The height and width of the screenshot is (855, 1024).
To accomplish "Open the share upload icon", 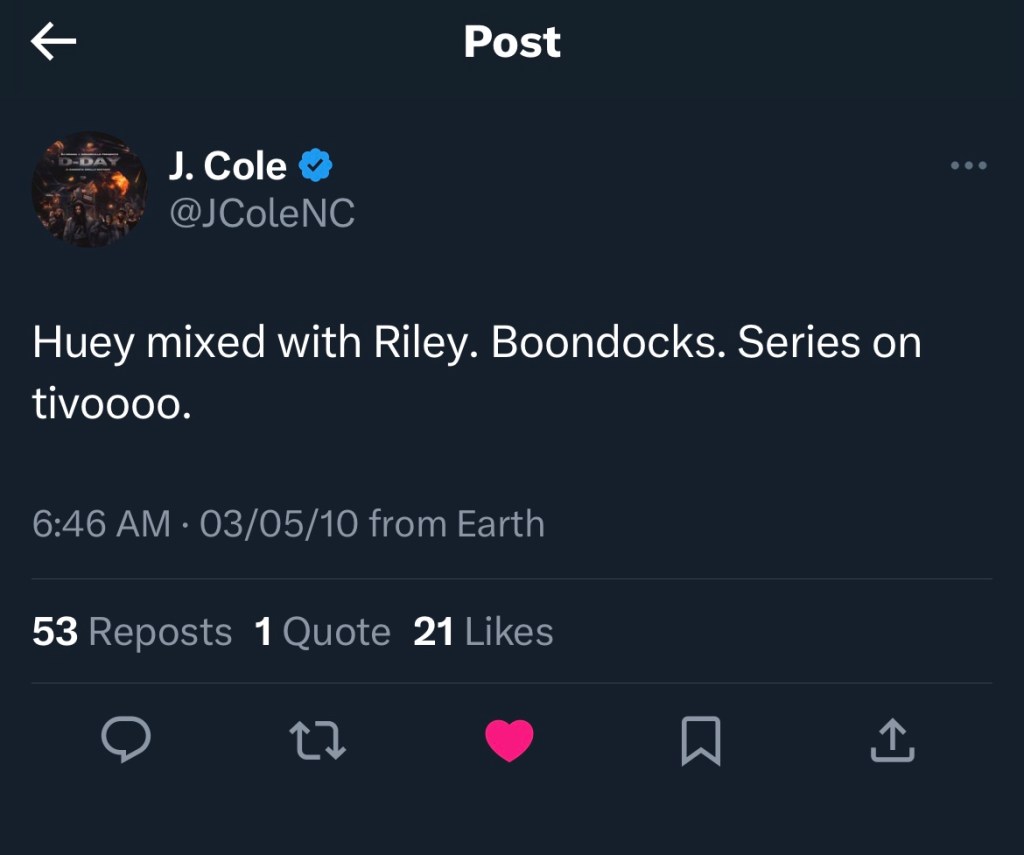I will click(892, 740).
